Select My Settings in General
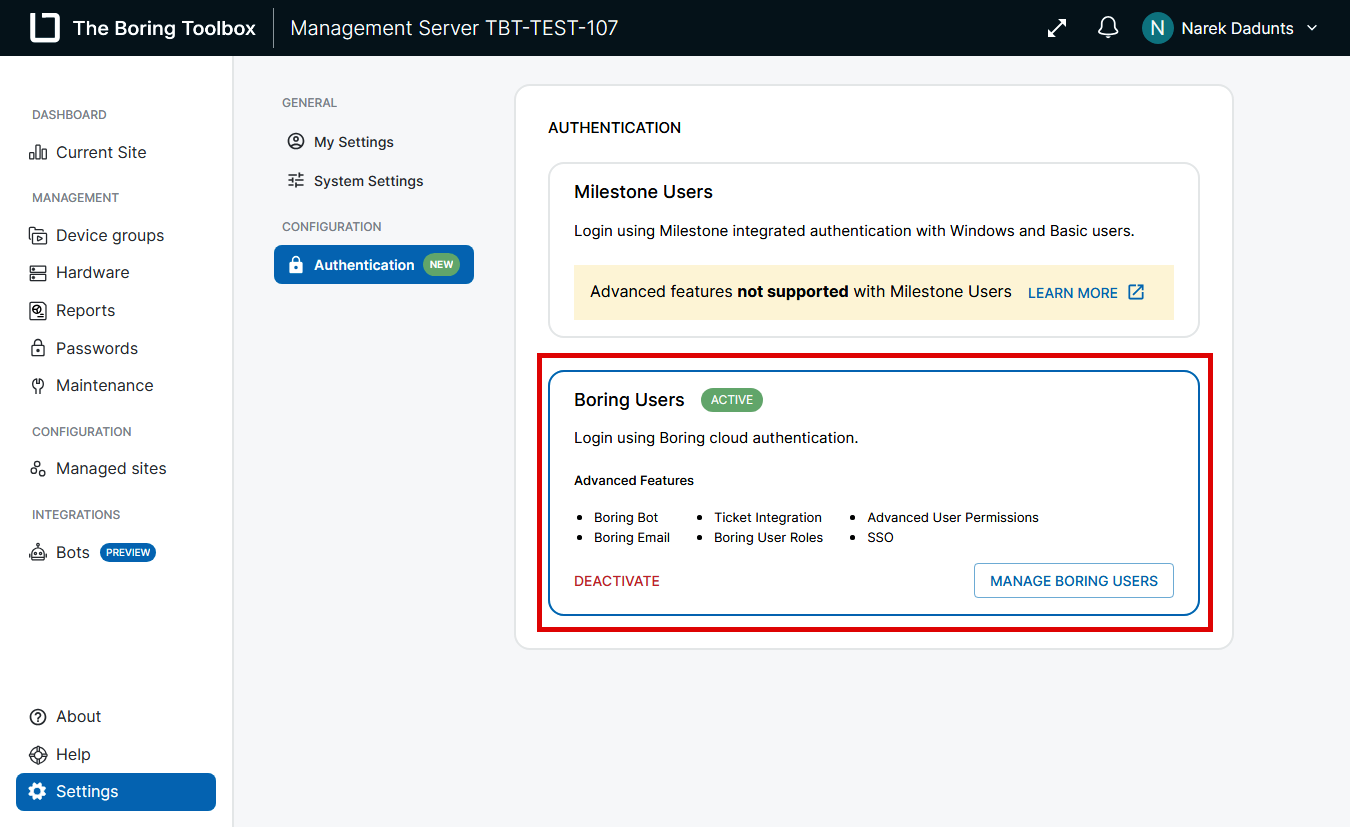This screenshot has width=1350, height=827. [x=353, y=142]
